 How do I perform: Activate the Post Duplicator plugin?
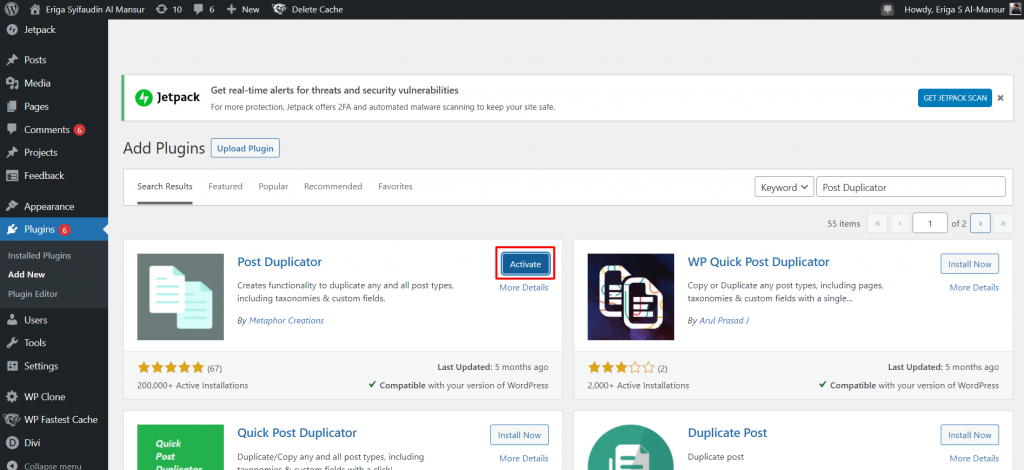point(525,264)
